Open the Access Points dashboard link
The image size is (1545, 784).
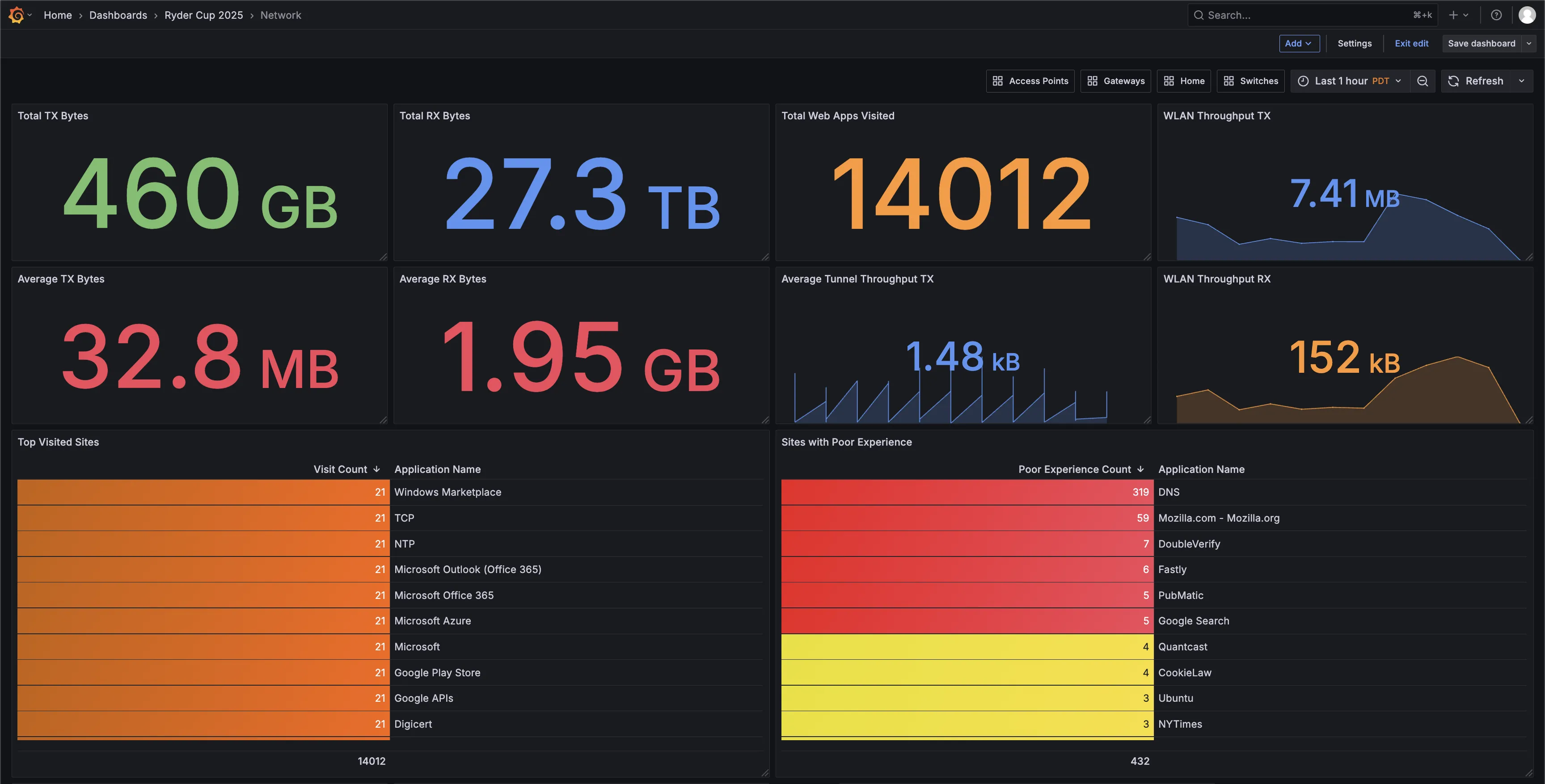pos(1030,81)
